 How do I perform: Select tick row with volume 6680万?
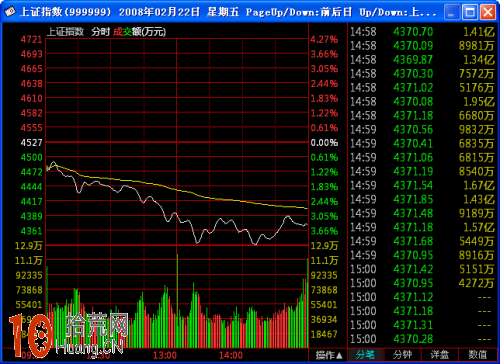[x=422, y=116]
